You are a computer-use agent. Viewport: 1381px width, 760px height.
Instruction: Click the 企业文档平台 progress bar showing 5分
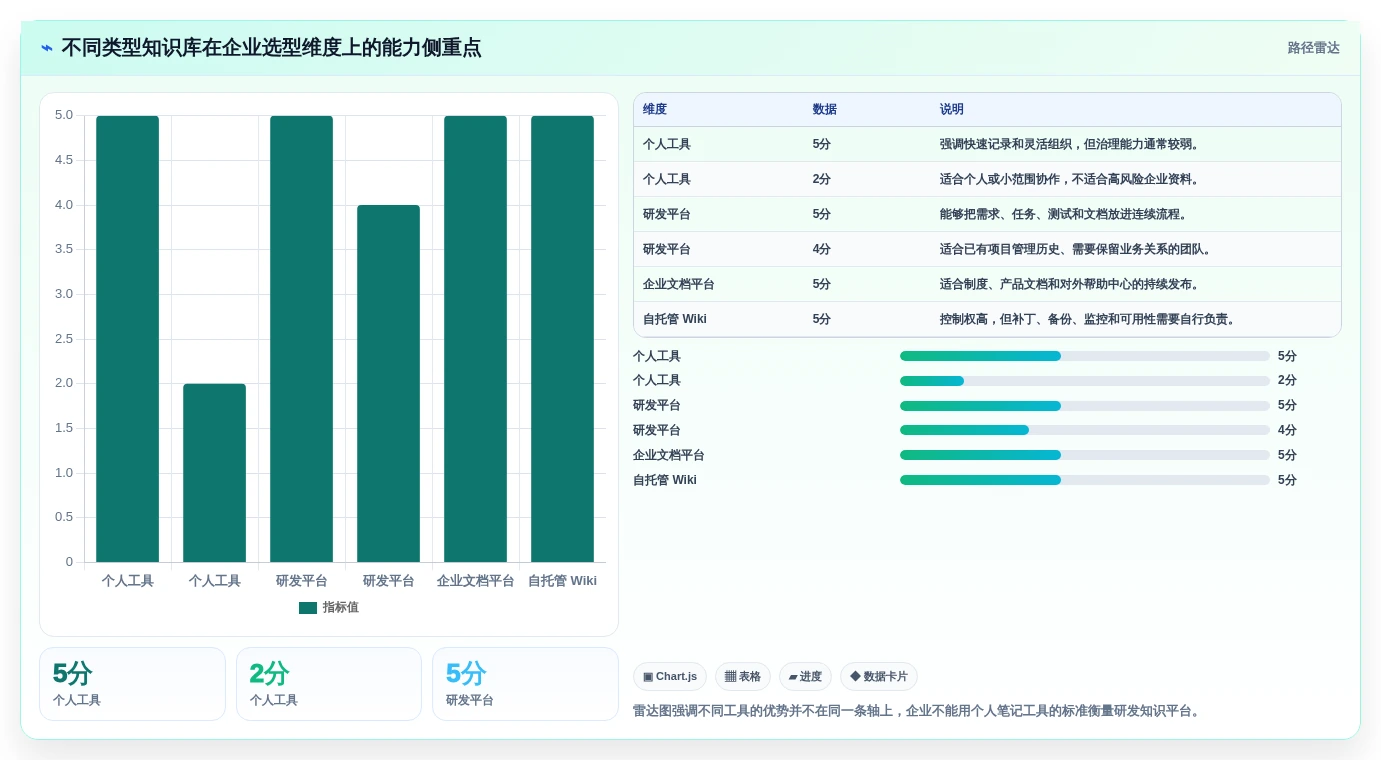click(x=1085, y=455)
